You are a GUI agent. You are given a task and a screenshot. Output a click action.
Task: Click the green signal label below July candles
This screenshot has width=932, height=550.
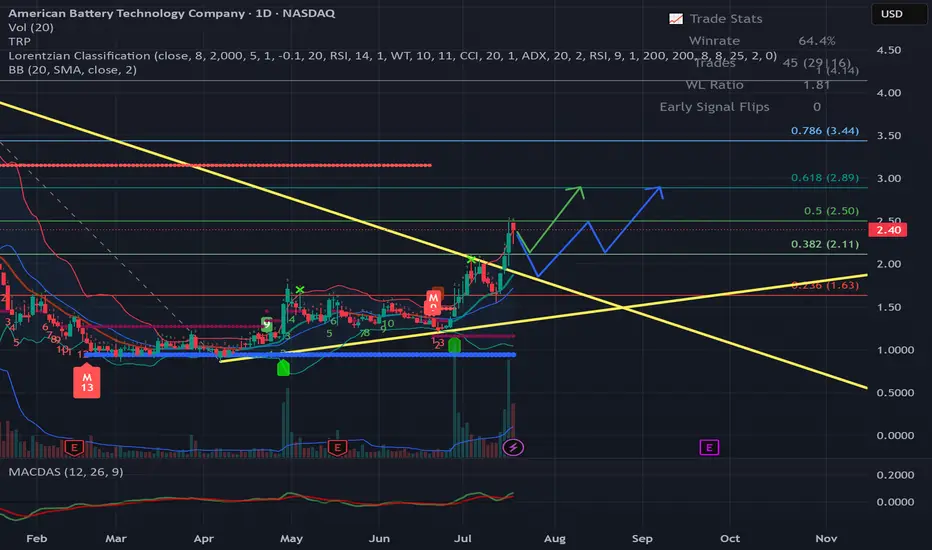(x=454, y=345)
